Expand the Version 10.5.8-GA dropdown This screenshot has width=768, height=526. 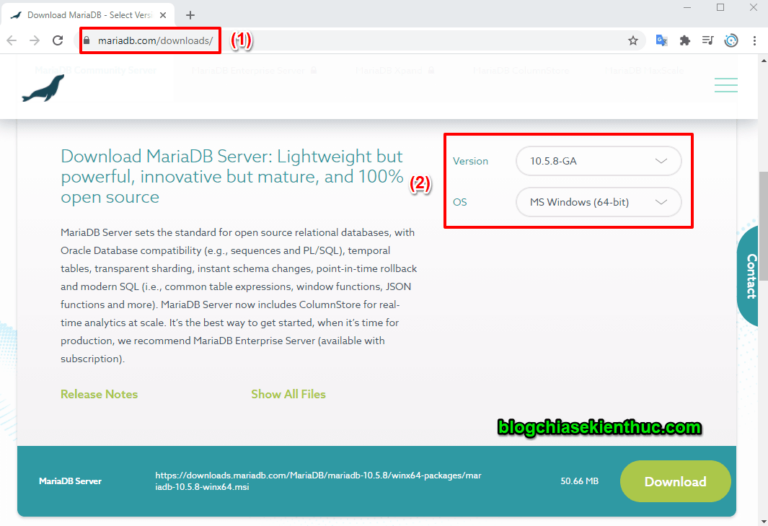pos(598,161)
